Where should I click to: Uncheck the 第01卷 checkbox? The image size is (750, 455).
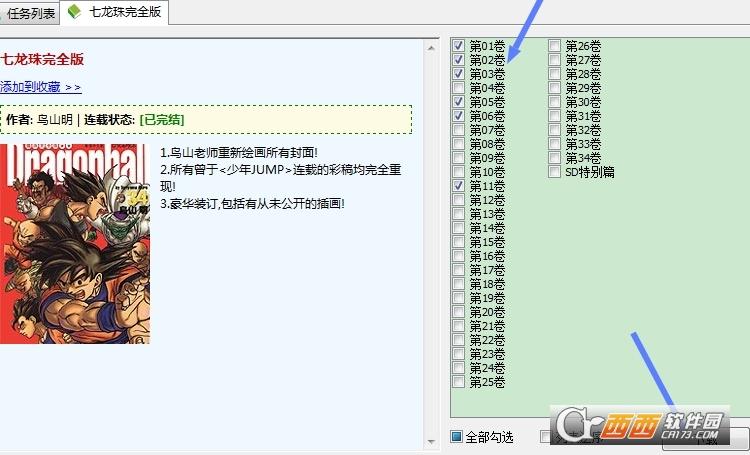coord(458,45)
